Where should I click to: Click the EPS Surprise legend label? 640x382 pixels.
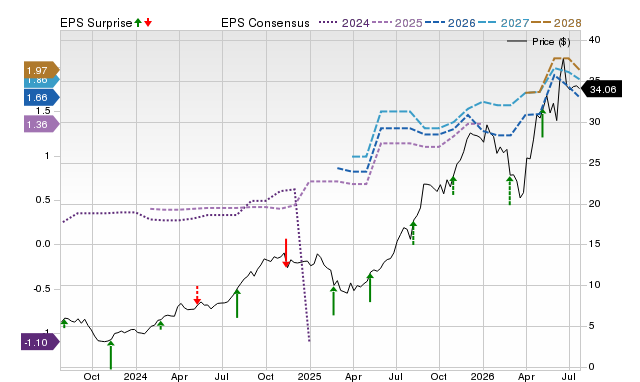(x=96, y=23)
